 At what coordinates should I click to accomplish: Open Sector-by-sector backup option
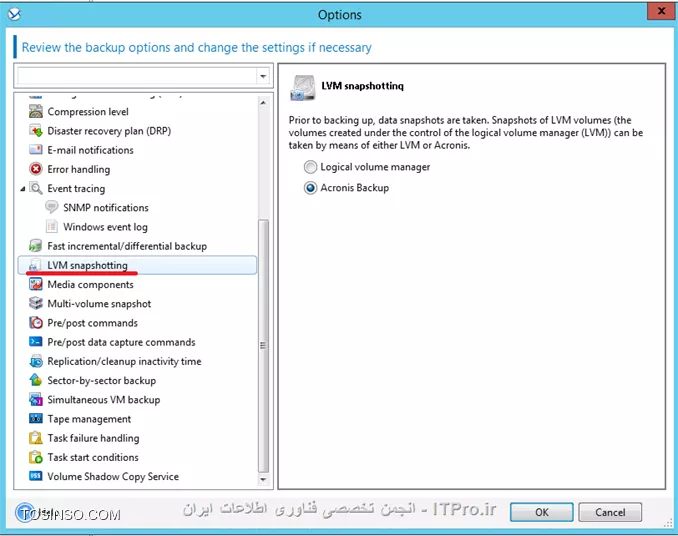click(x=102, y=381)
